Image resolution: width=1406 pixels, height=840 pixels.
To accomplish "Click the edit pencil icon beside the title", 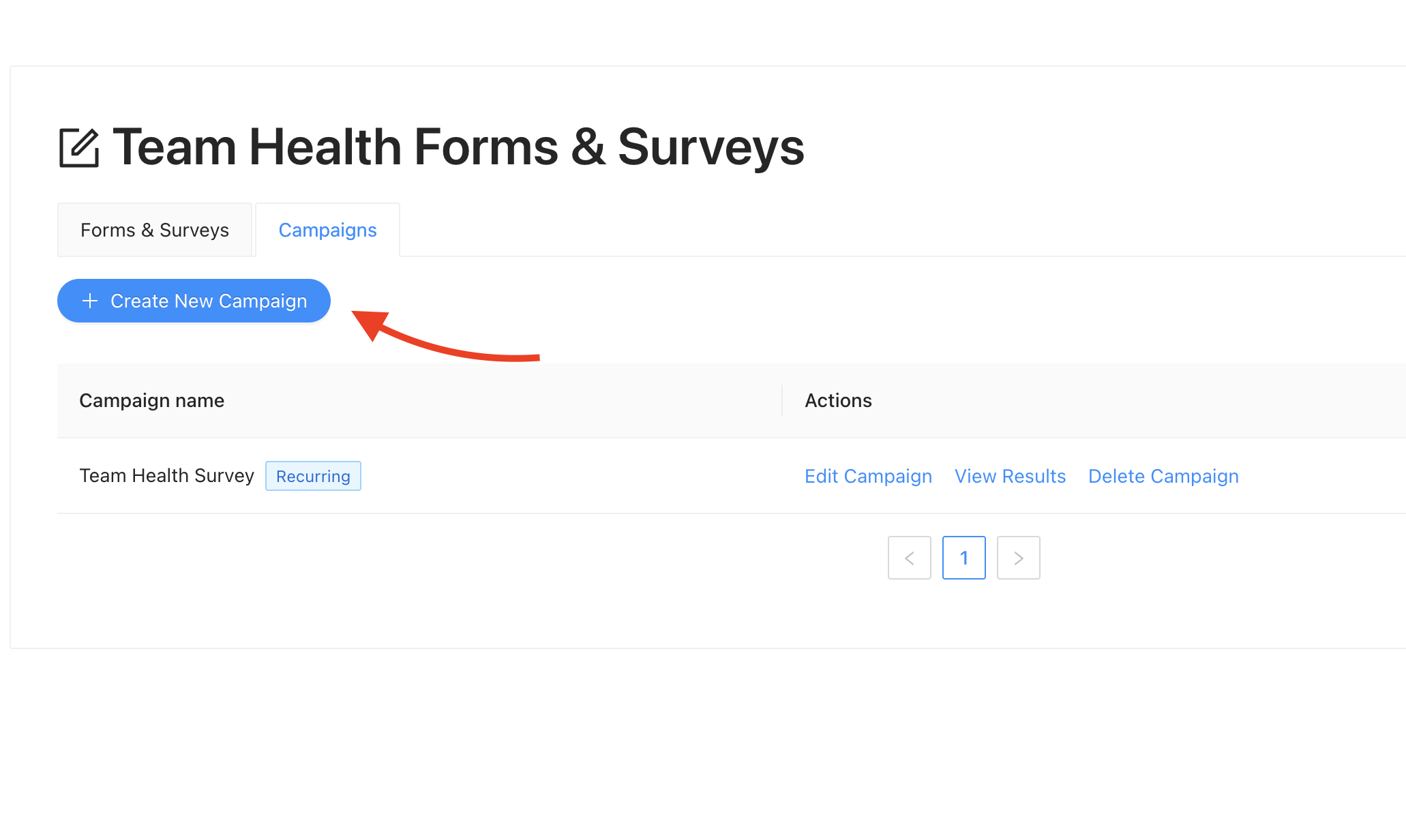I will (79, 147).
